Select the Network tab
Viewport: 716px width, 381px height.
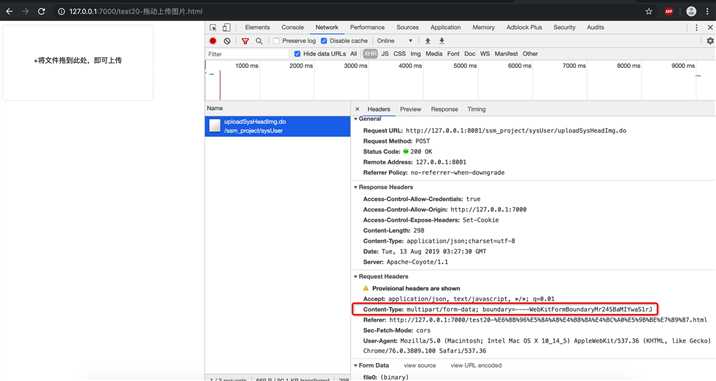click(326, 27)
